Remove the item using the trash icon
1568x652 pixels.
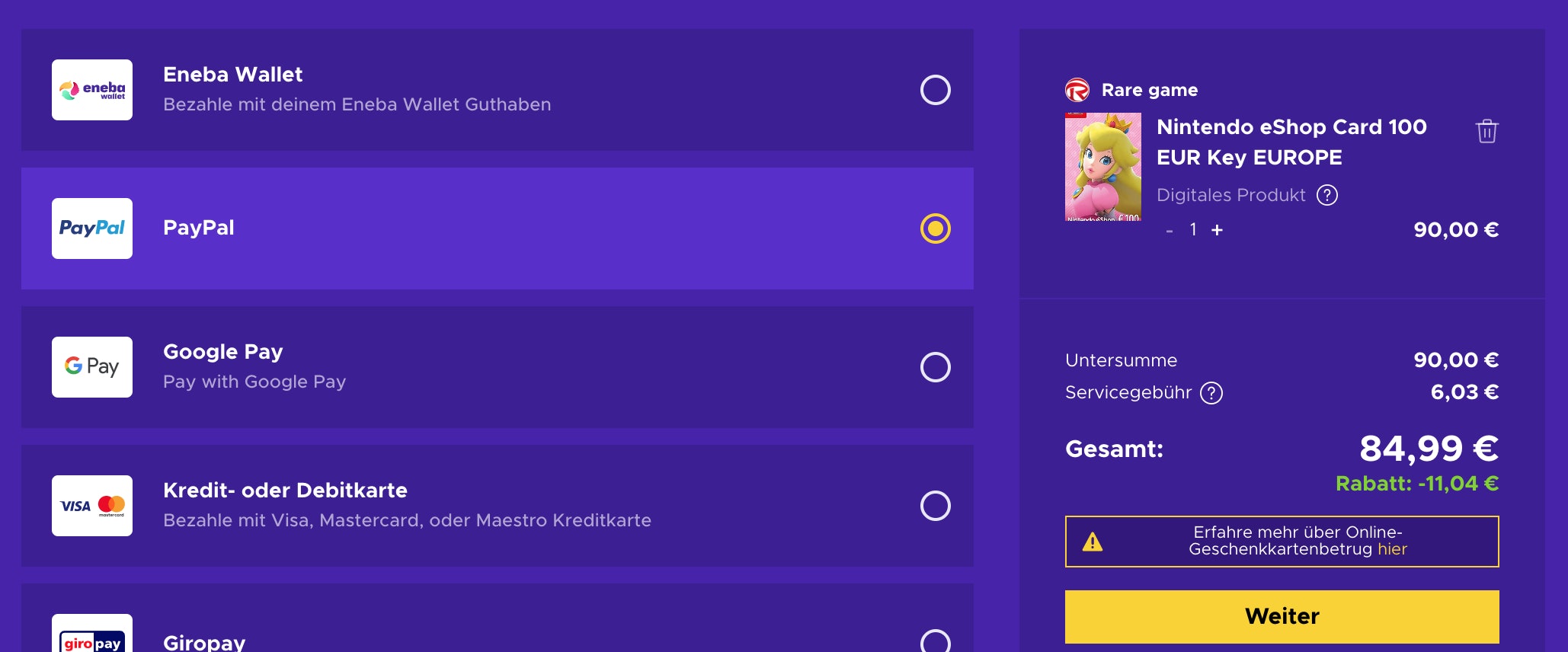click(x=1486, y=131)
